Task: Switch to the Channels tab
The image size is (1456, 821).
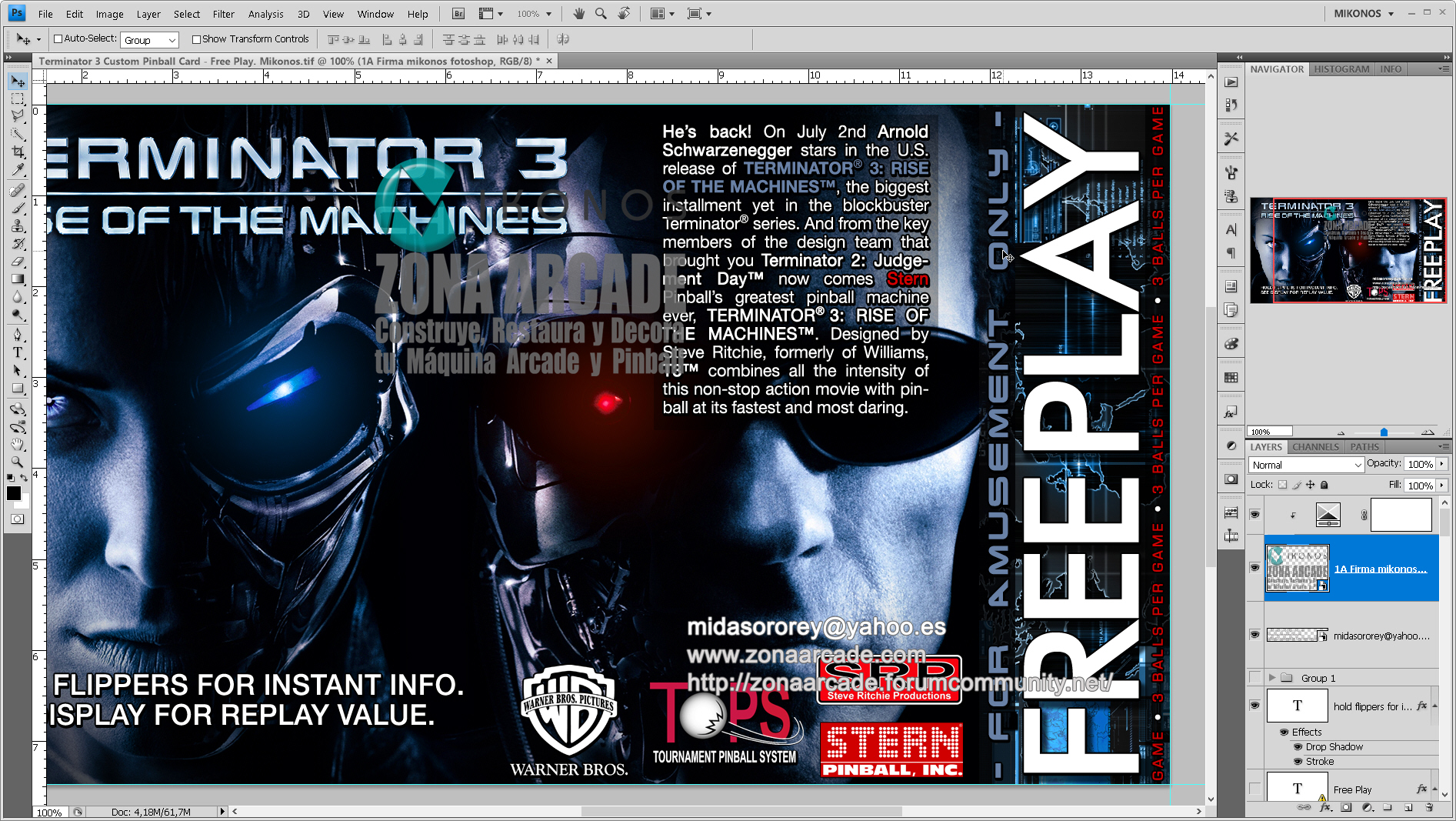Action: [1315, 447]
